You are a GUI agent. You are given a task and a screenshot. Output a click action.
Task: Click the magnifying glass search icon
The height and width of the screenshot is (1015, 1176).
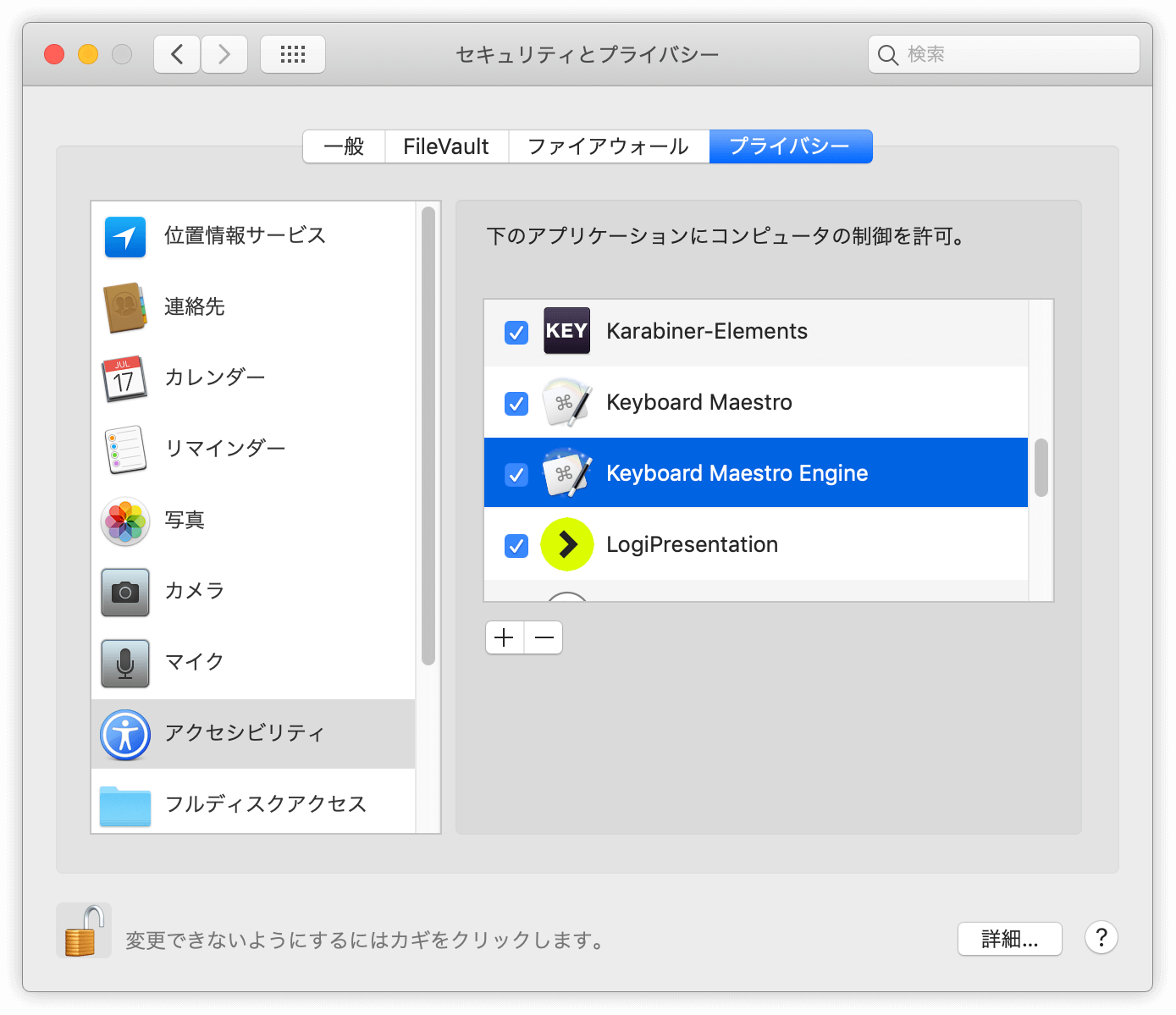click(887, 55)
